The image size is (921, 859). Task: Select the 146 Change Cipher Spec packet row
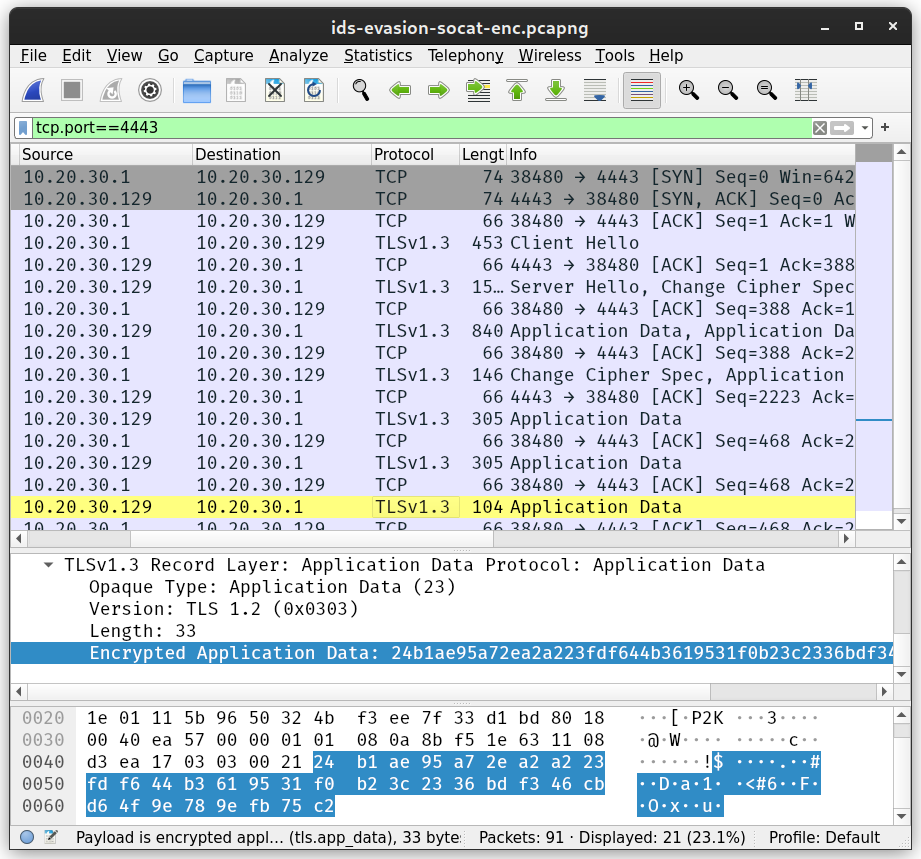(433, 375)
